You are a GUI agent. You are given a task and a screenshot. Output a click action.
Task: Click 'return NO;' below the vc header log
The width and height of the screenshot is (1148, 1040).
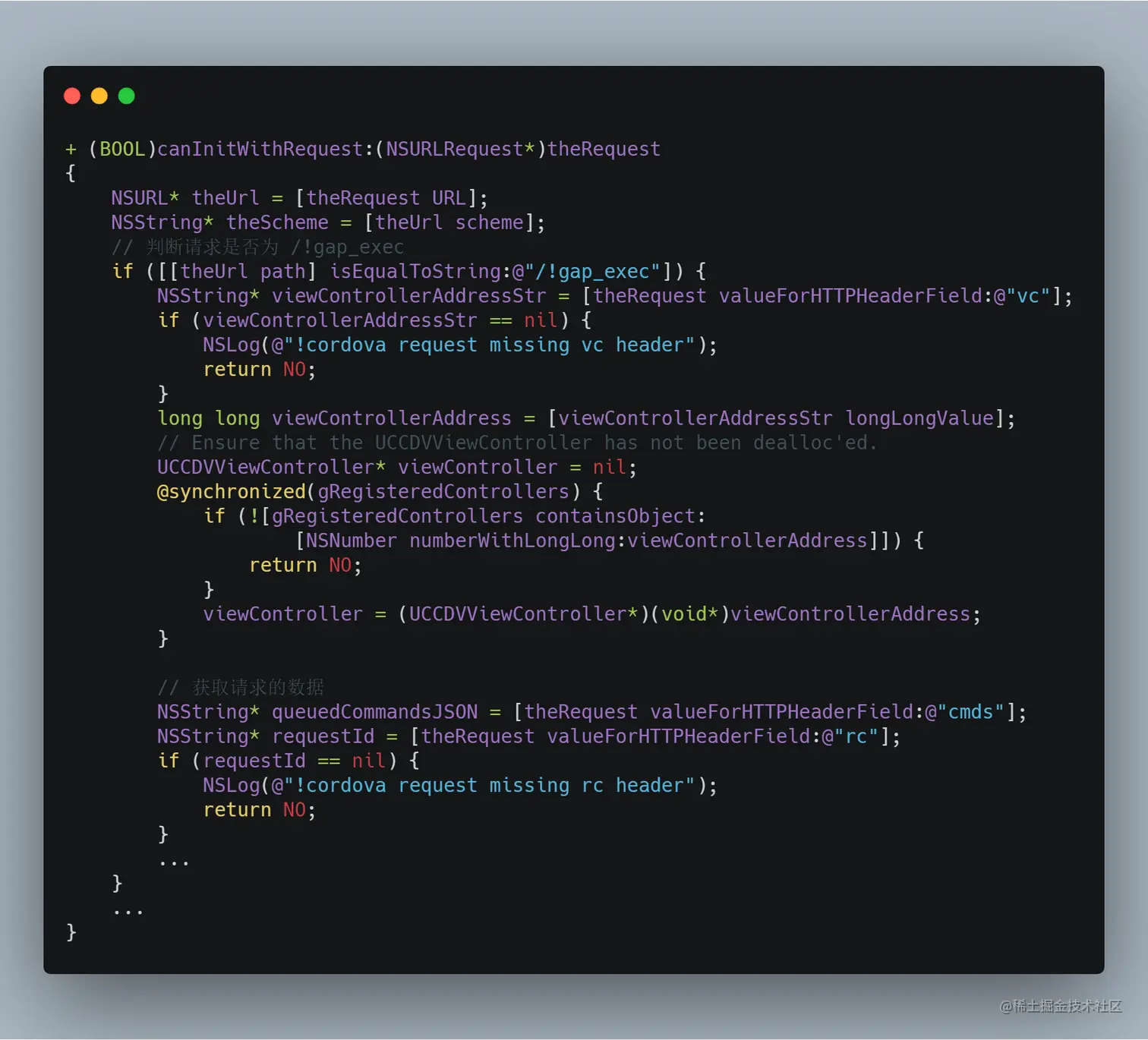pos(259,370)
